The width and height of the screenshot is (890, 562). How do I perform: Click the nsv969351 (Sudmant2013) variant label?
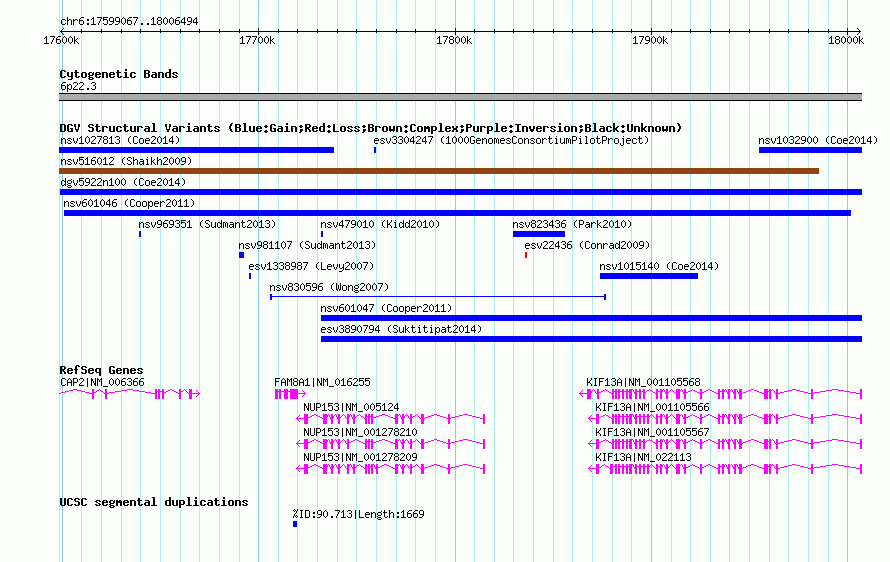207,224
